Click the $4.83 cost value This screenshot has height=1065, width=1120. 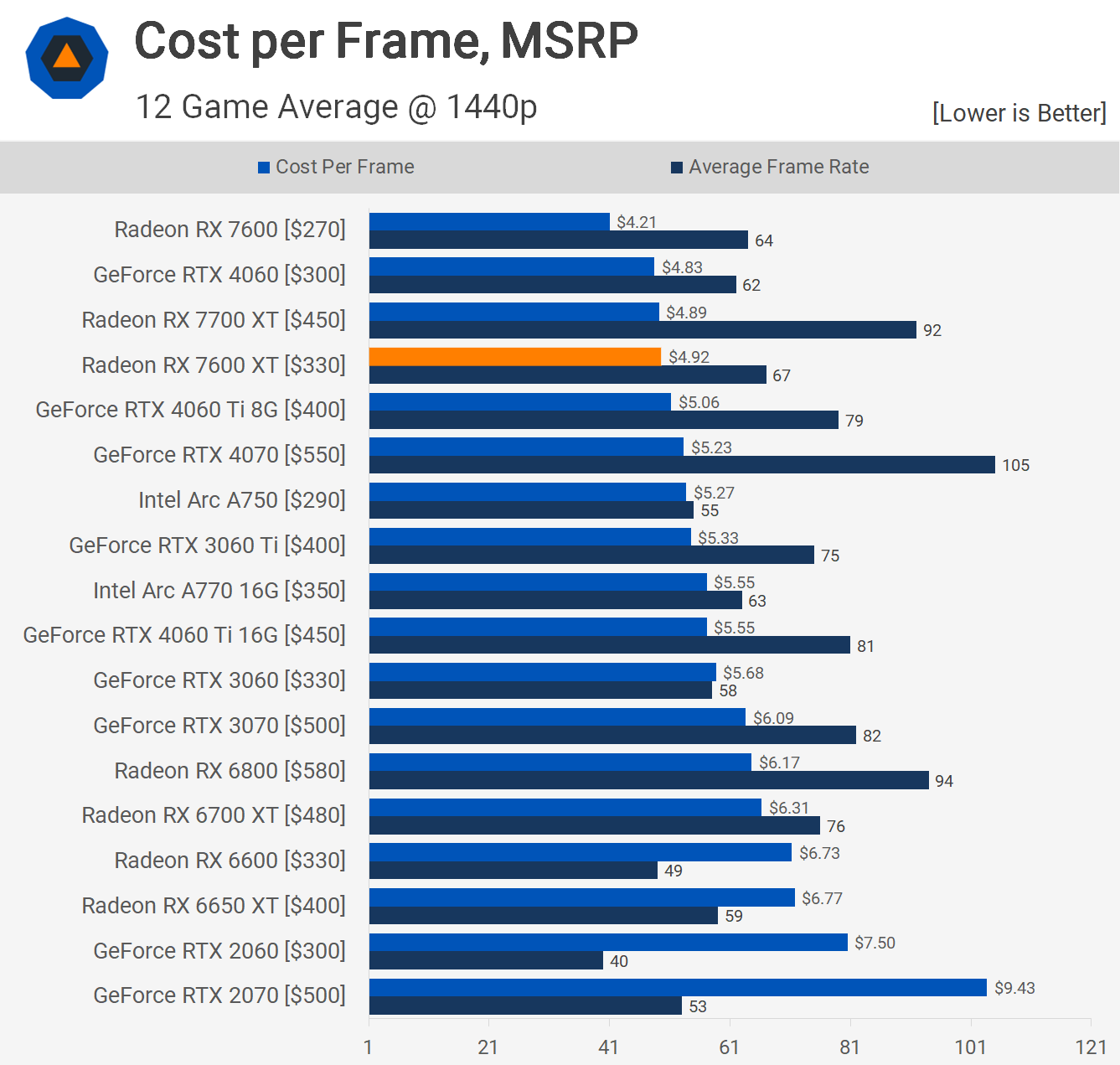coord(682,267)
